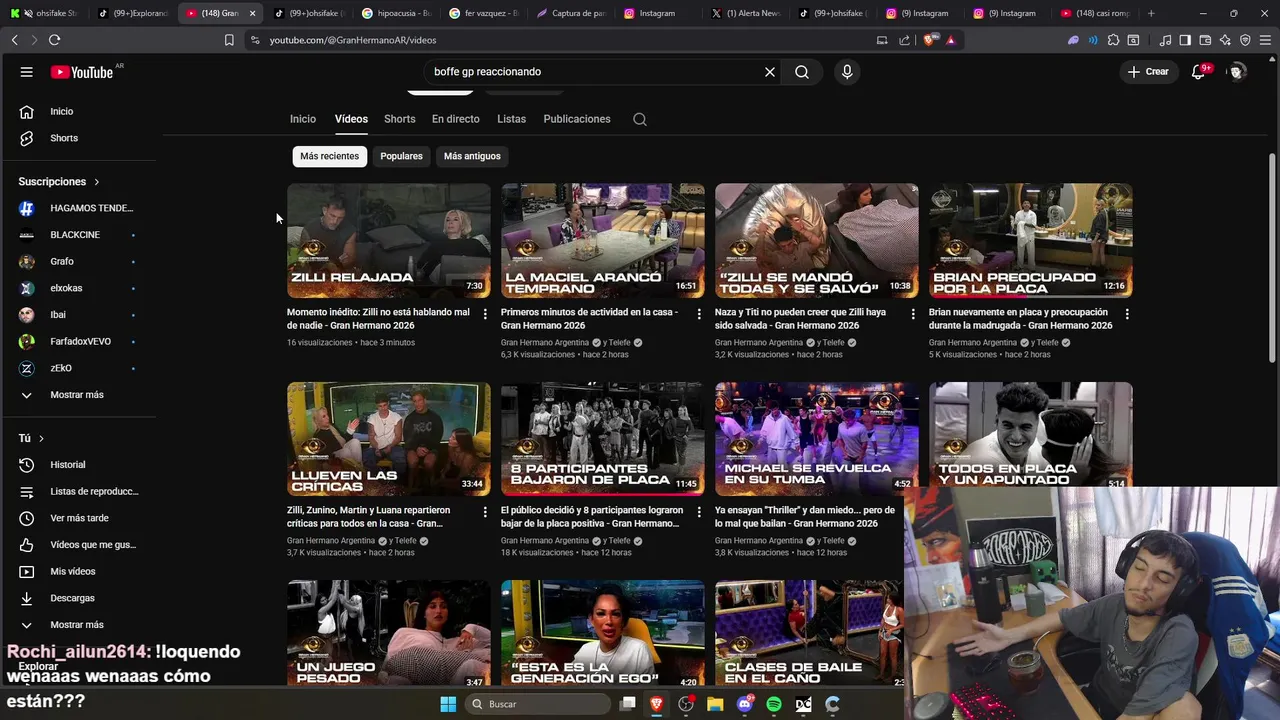This screenshot has height=720, width=1280.
Task: Open a new browser tab
Action: click(x=1151, y=13)
